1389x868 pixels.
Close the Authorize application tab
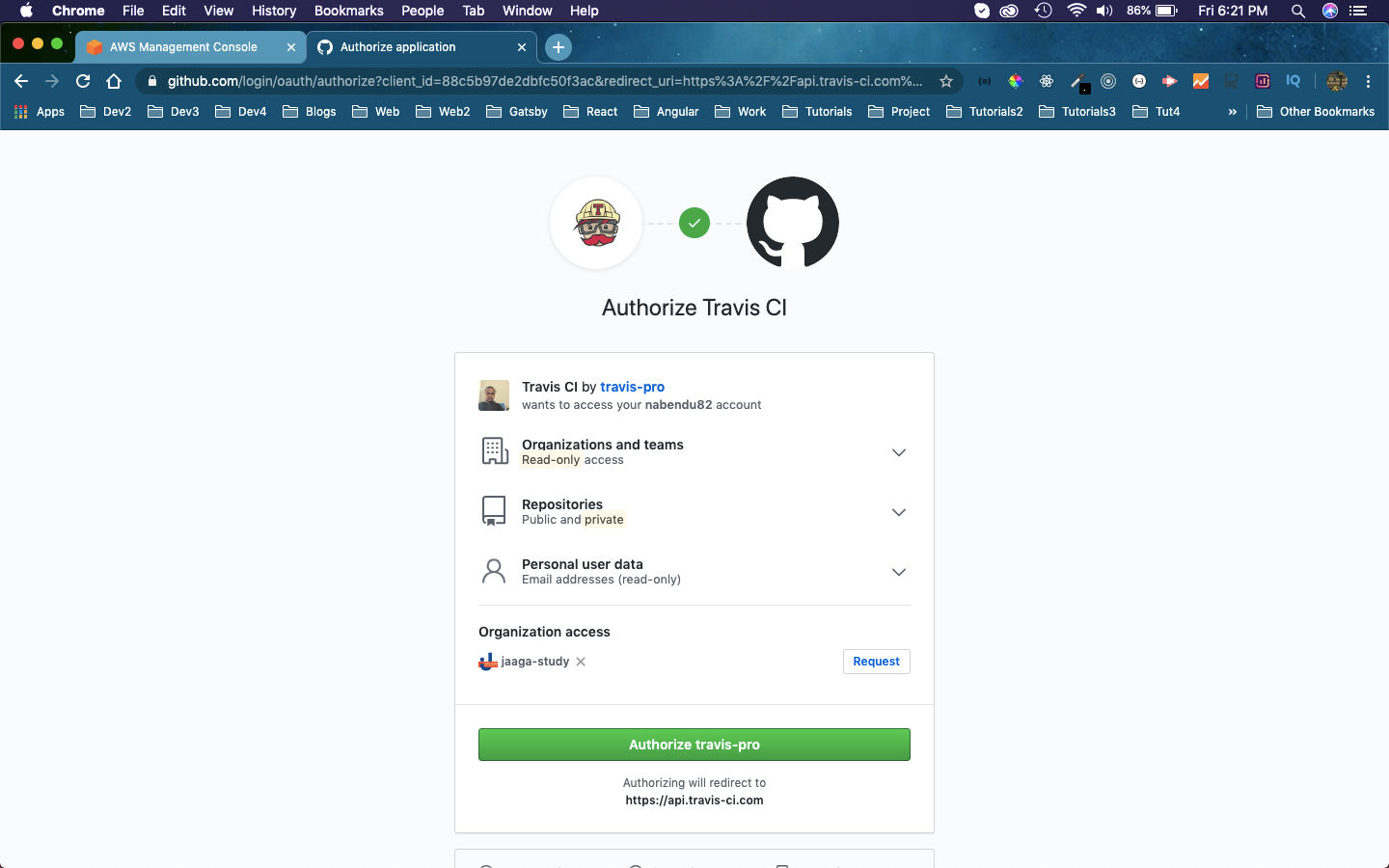(x=522, y=46)
